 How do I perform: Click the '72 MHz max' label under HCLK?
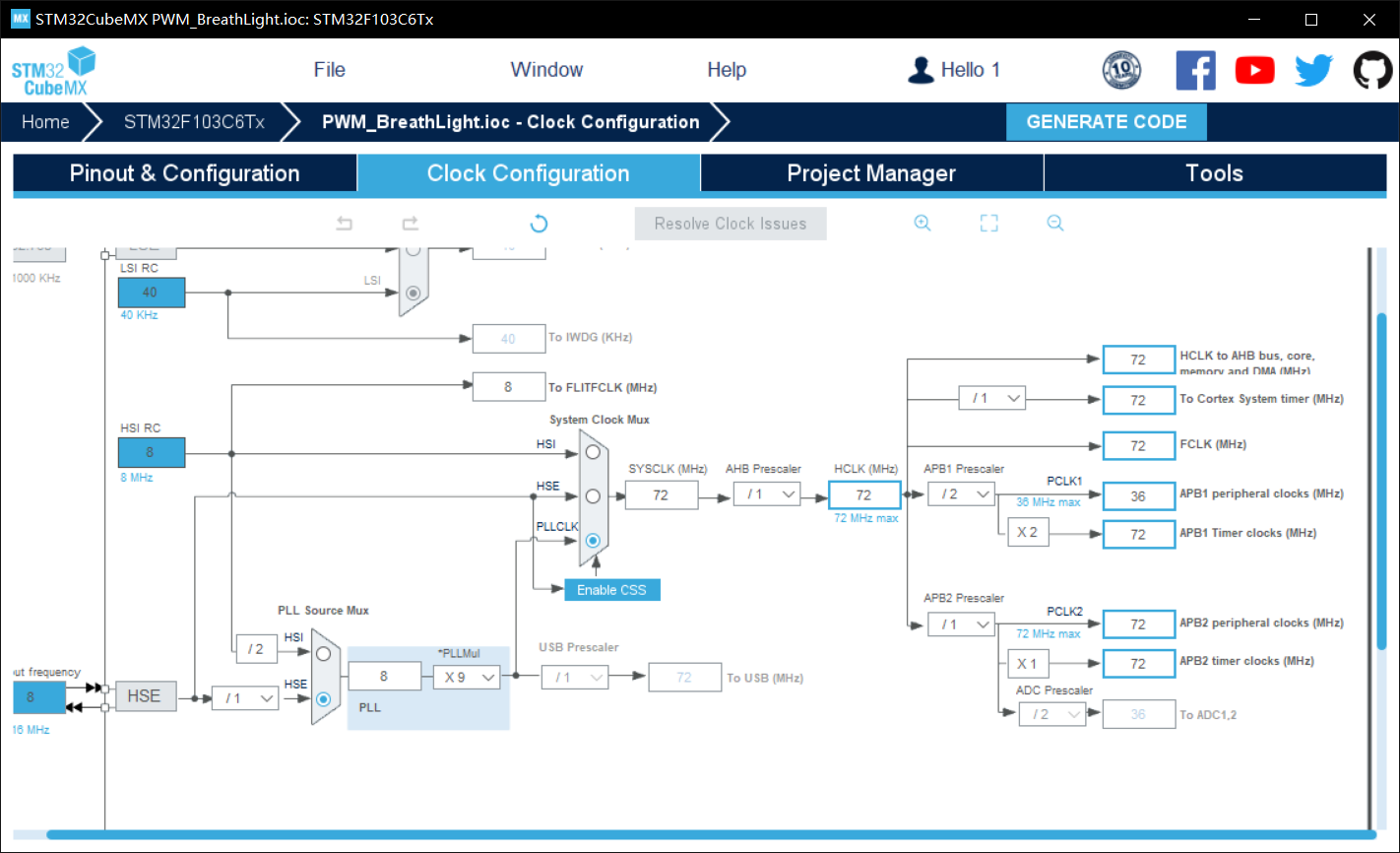tap(866, 518)
